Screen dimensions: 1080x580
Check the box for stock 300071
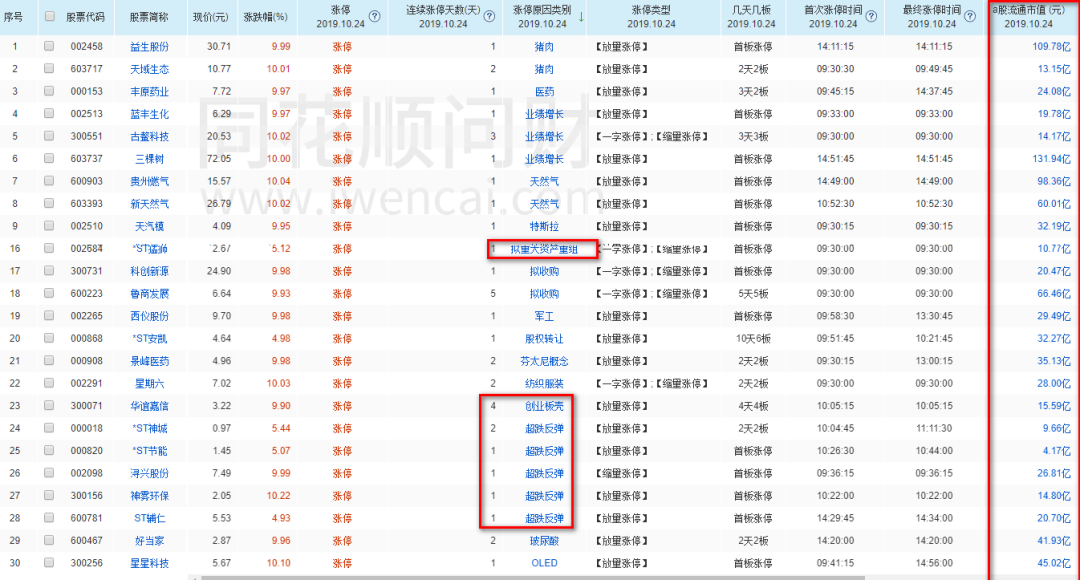49,405
